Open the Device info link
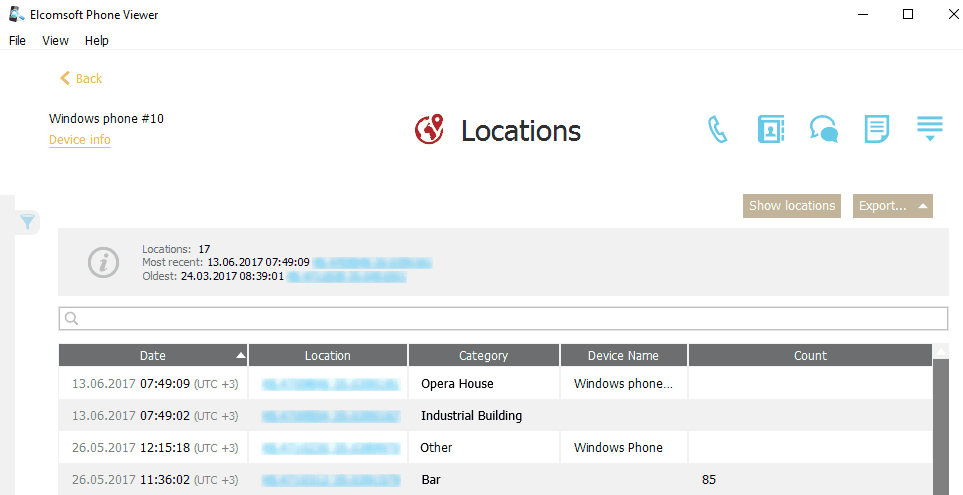The width and height of the screenshot is (963, 495). 80,140
